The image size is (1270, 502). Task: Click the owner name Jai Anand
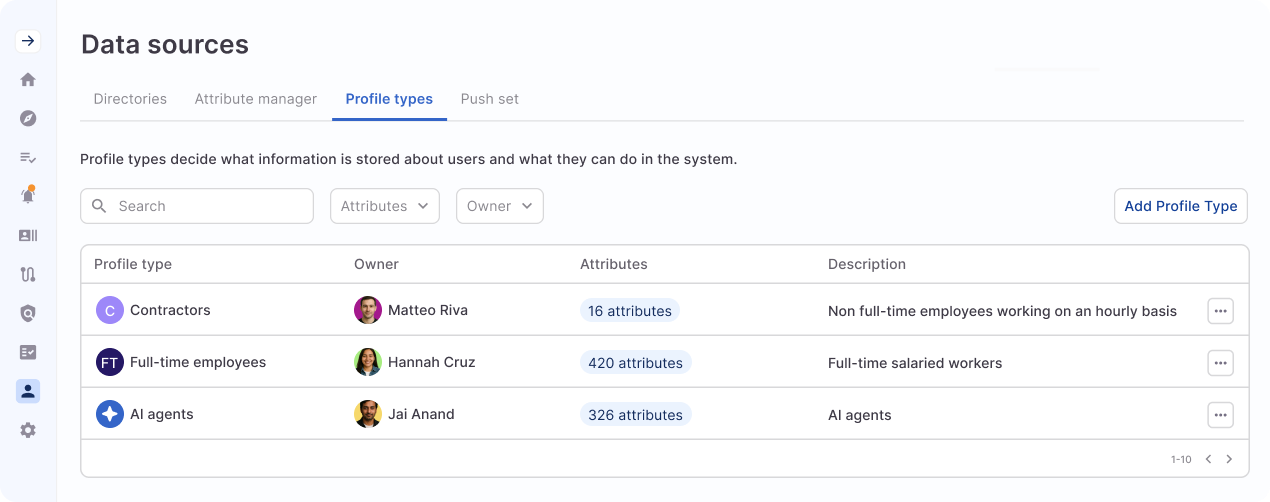pos(421,414)
